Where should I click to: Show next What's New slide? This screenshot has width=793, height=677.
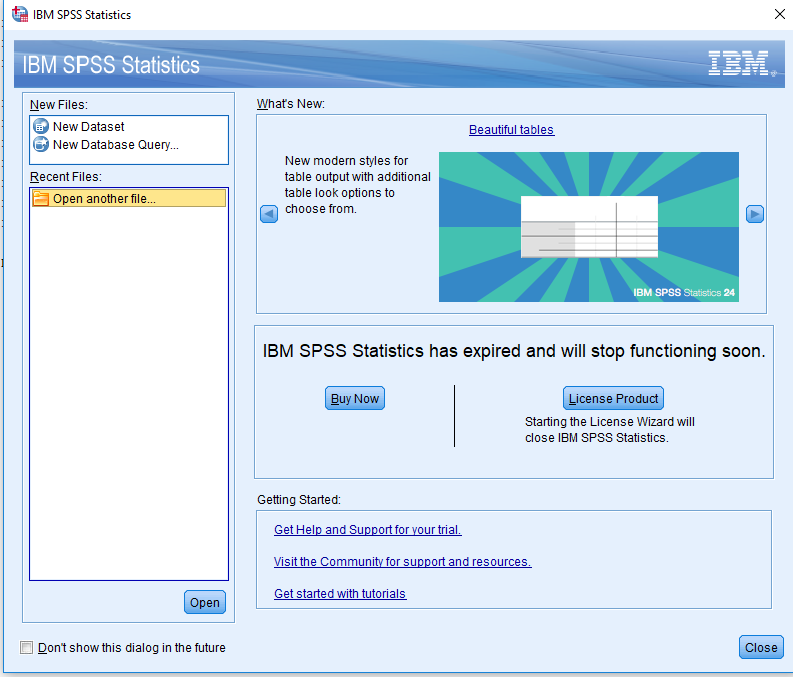tap(755, 214)
